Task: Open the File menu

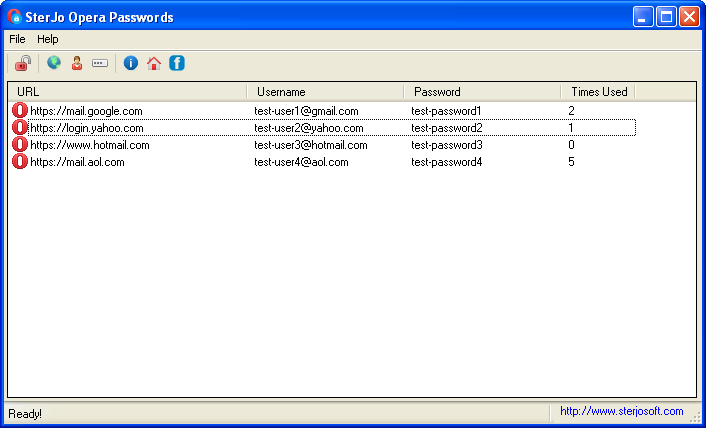Action: 17,39
